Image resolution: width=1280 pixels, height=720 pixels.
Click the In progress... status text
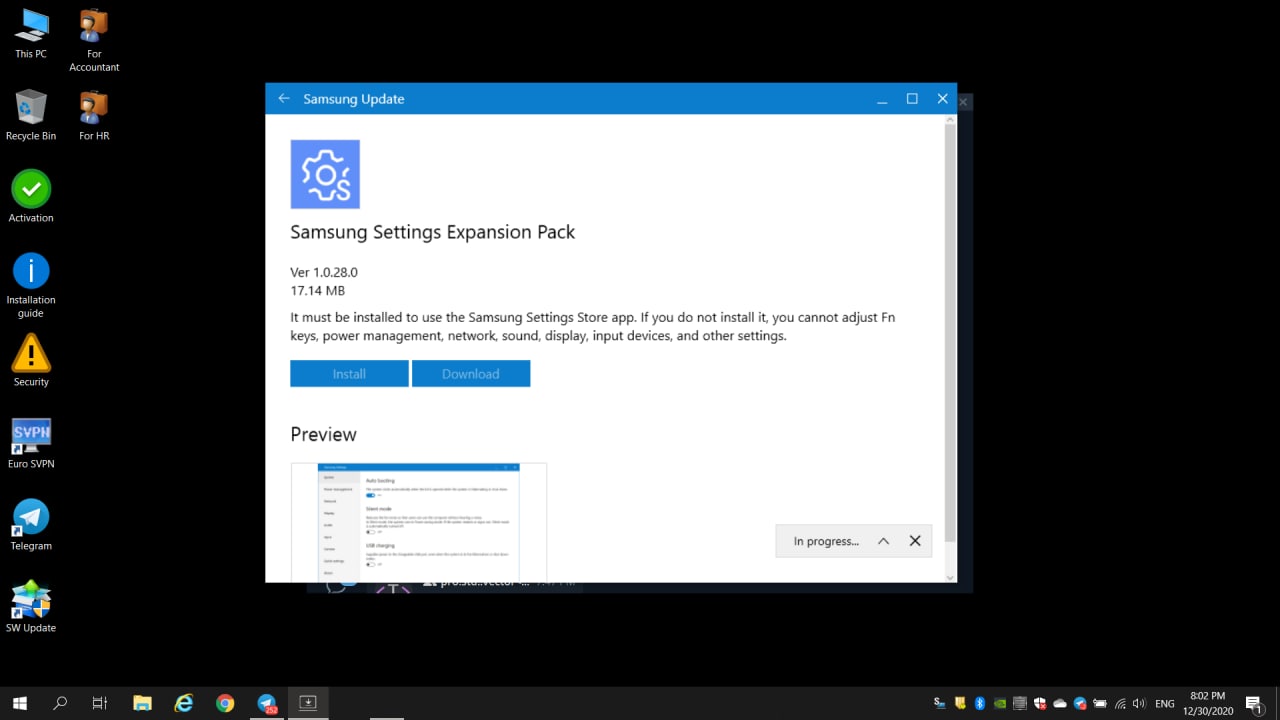826,541
